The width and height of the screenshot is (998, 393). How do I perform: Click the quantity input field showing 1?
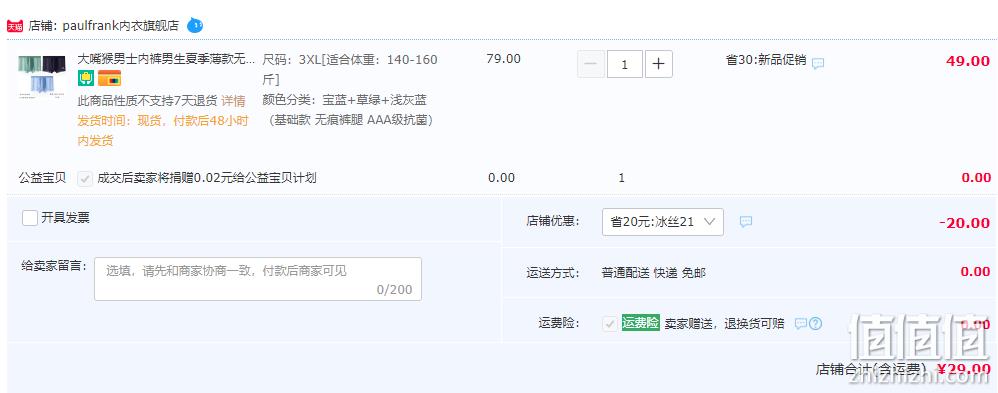624,64
